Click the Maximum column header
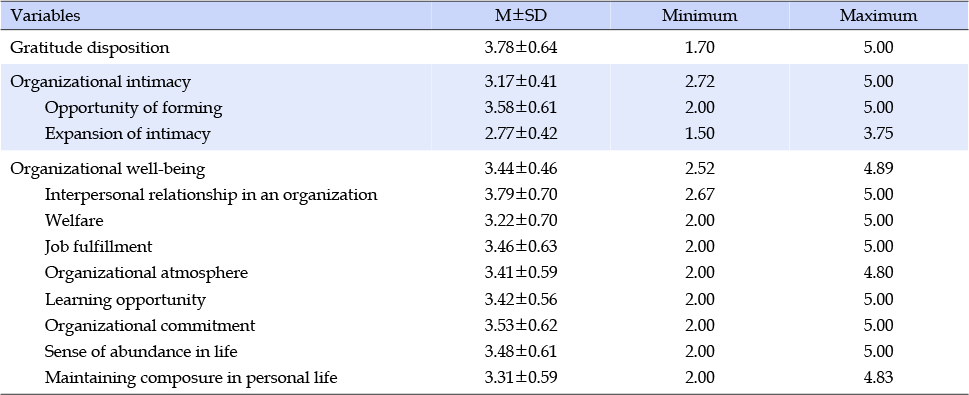969x395 pixels. (878, 16)
